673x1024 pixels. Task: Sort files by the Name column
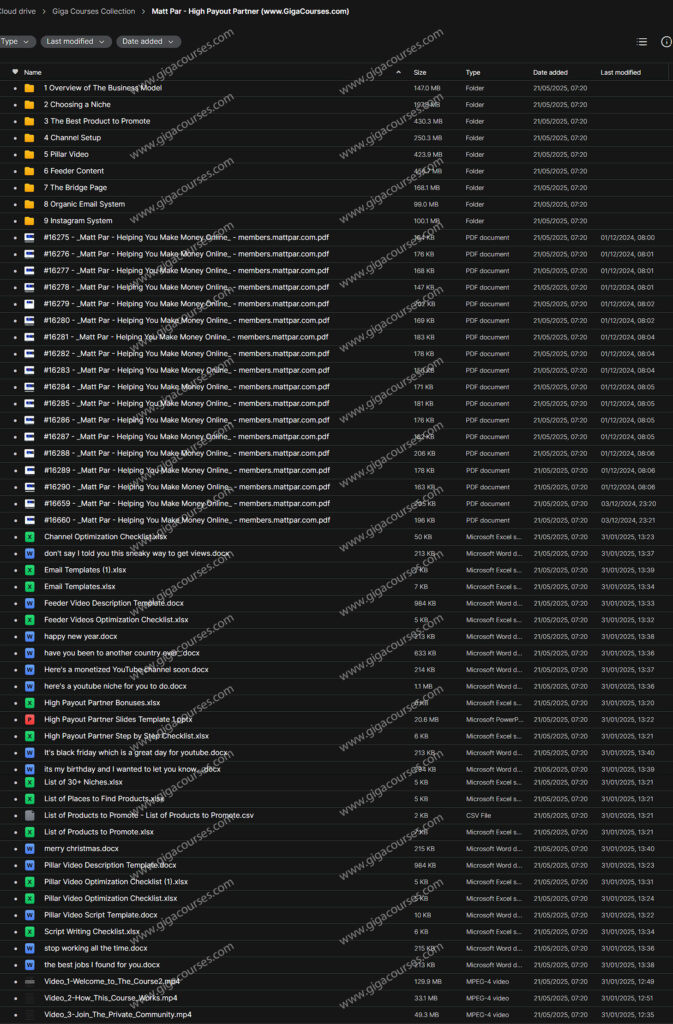tap(33, 72)
